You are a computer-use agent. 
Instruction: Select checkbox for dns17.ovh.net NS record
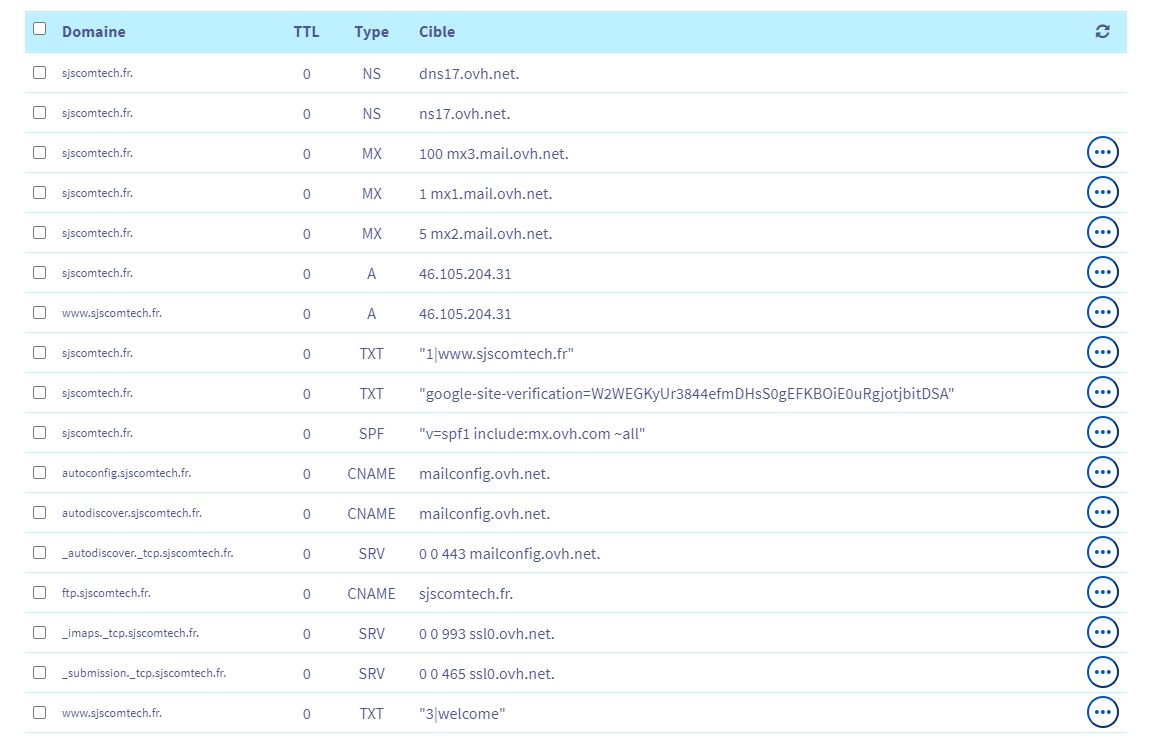tap(40, 73)
